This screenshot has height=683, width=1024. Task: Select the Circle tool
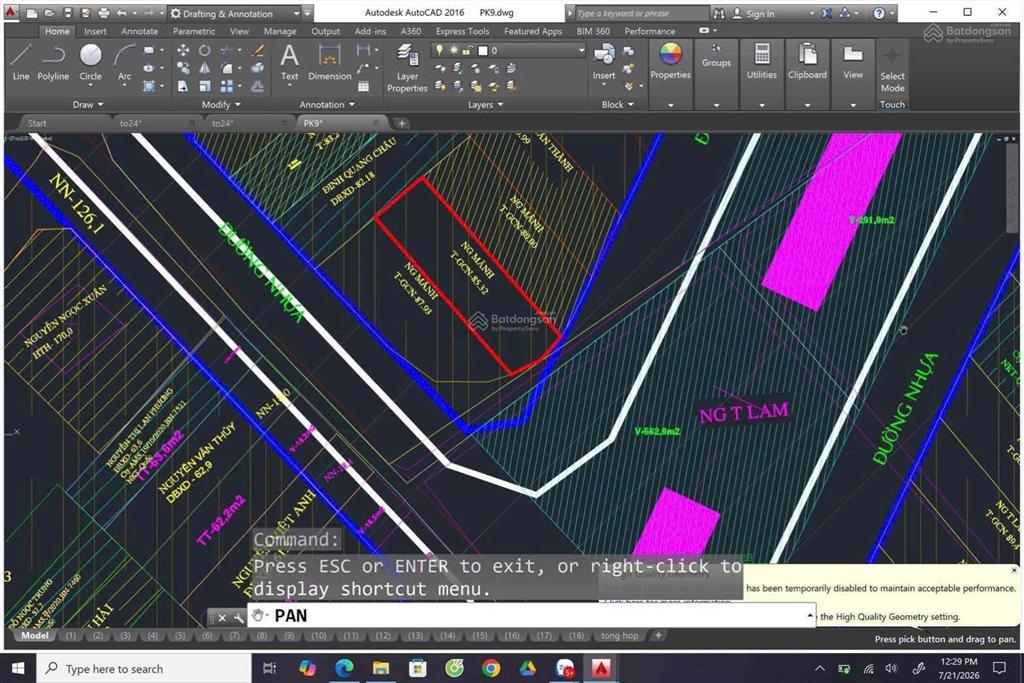pos(90,63)
